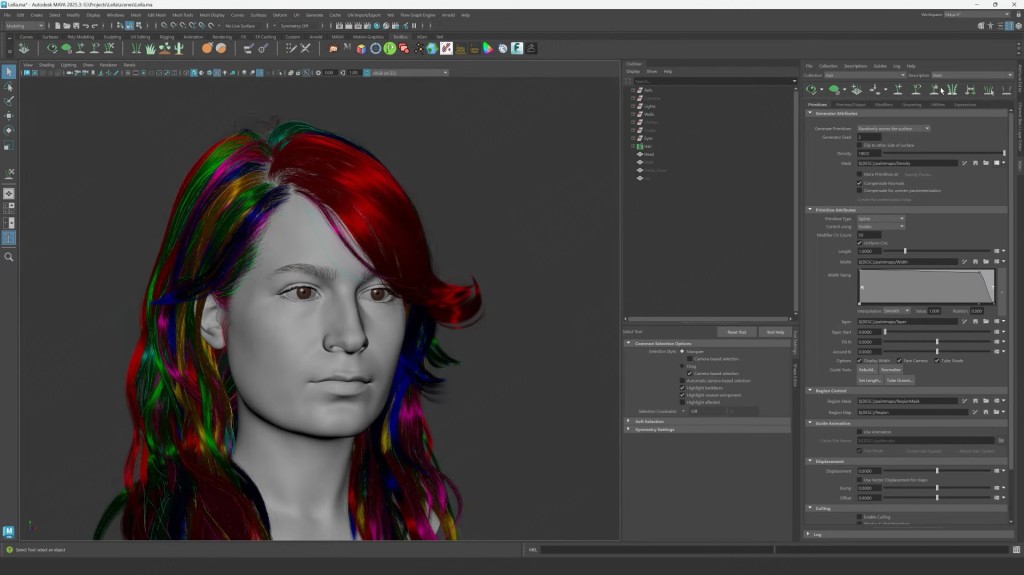
Task: Open paint map icon beside Density mask
Action: click(964, 162)
